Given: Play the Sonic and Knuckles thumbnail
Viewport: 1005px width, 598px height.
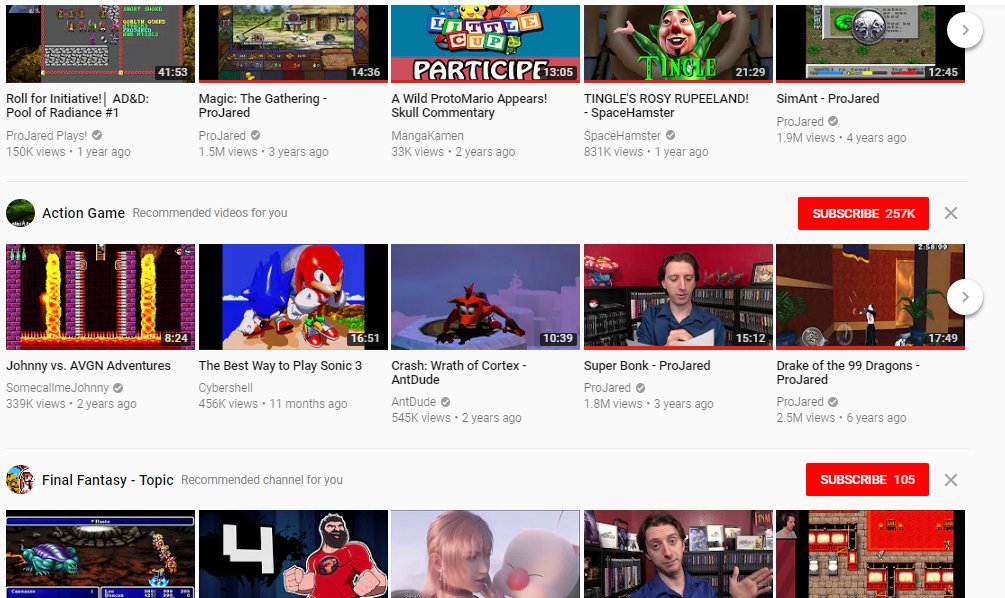Looking at the screenshot, I should coord(293,297).
